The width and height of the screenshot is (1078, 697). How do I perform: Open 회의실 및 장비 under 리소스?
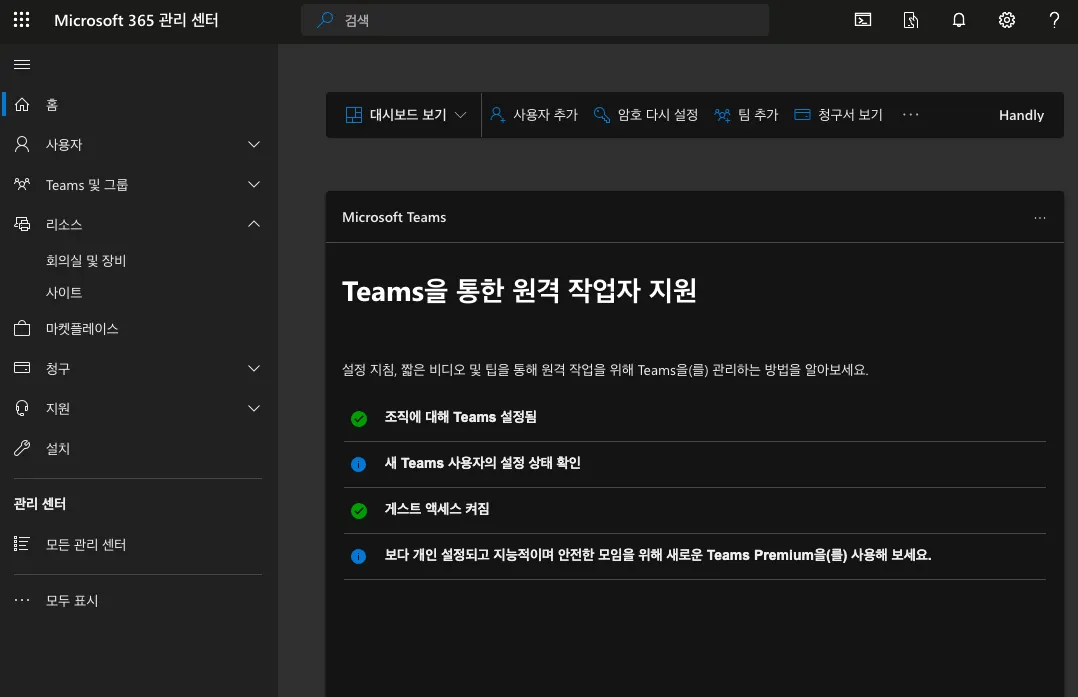[x=86, y=261]
